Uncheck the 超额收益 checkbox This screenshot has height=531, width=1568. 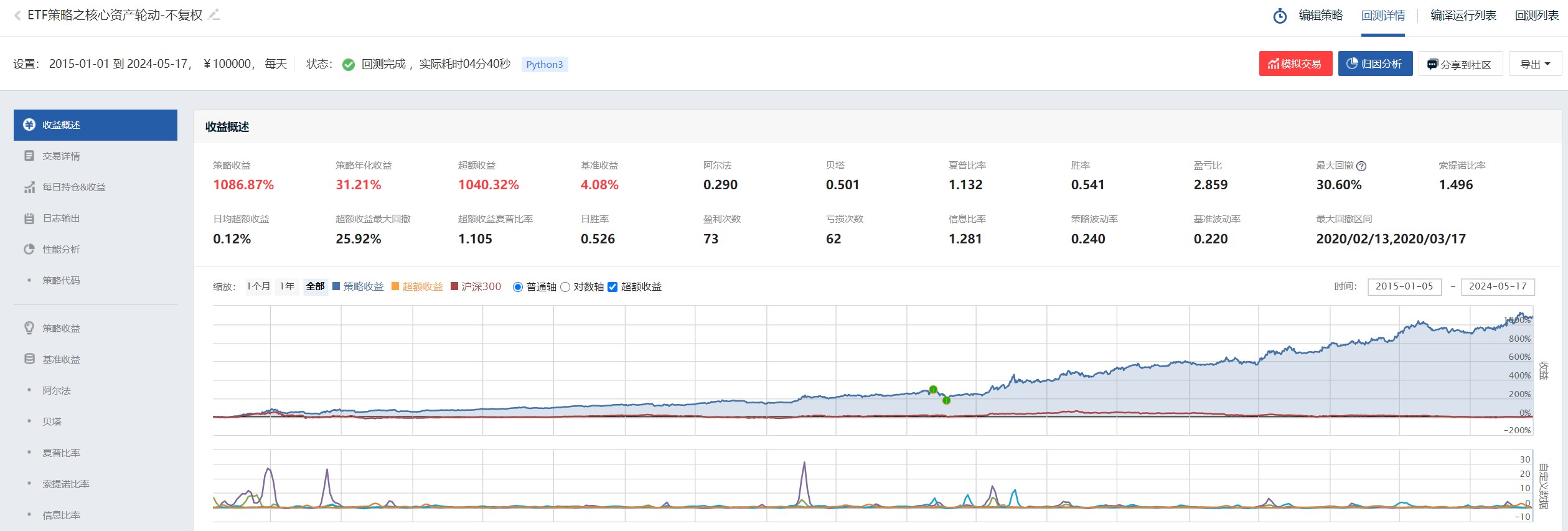[613, 287]
